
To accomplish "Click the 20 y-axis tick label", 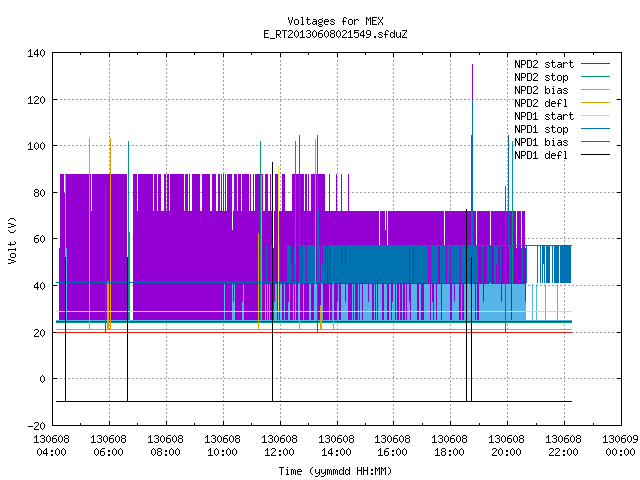I will point(39,333).
